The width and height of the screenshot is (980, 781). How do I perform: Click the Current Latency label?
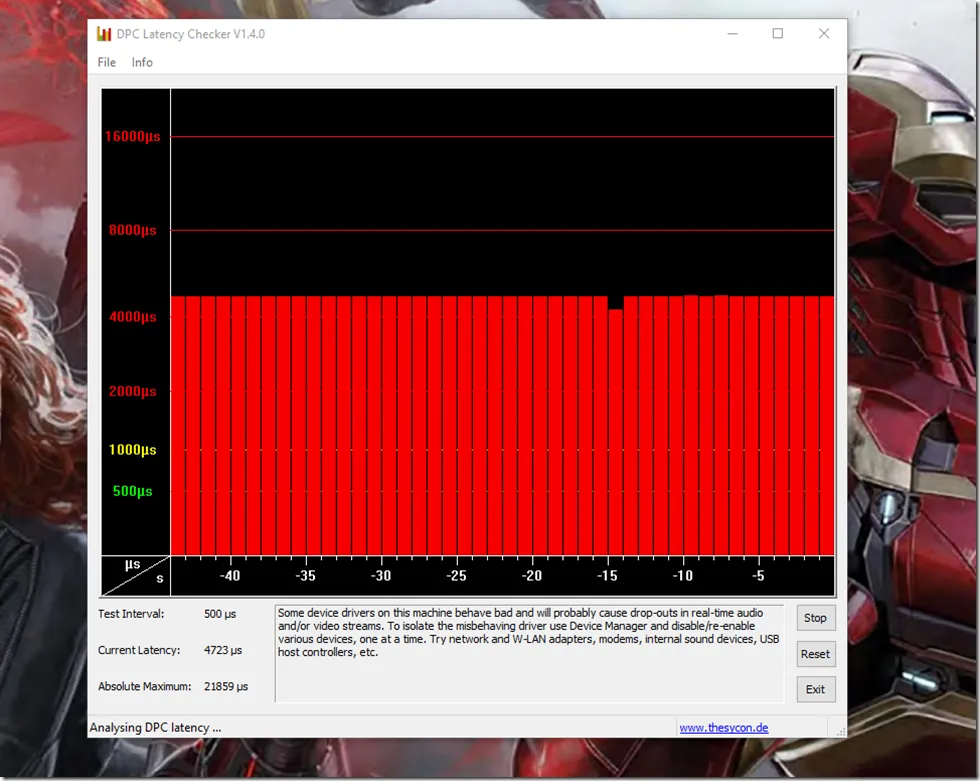pyautogui.click(x=139, y=650)
